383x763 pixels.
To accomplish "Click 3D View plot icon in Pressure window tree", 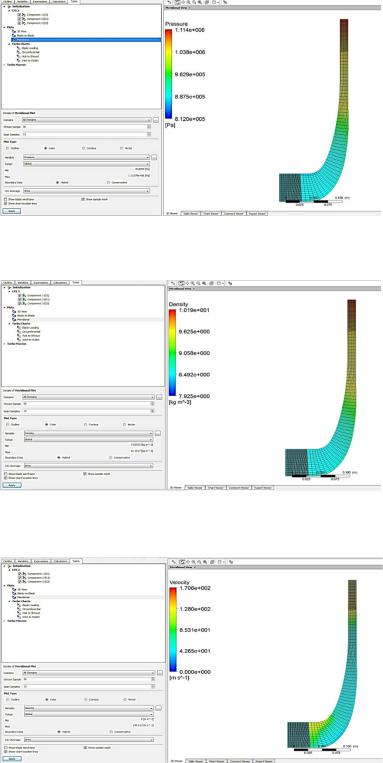I will pyautogui.click(x=15, y=31).
